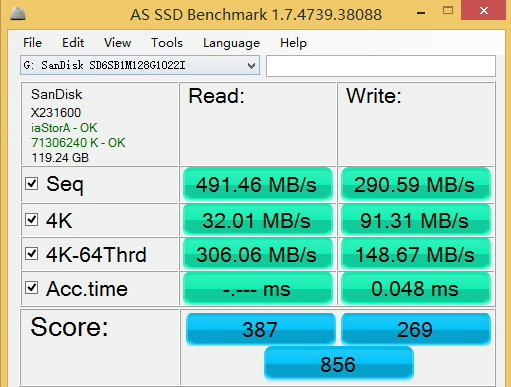Open the Language menu
511x387 pixels.
click(231, 43)
